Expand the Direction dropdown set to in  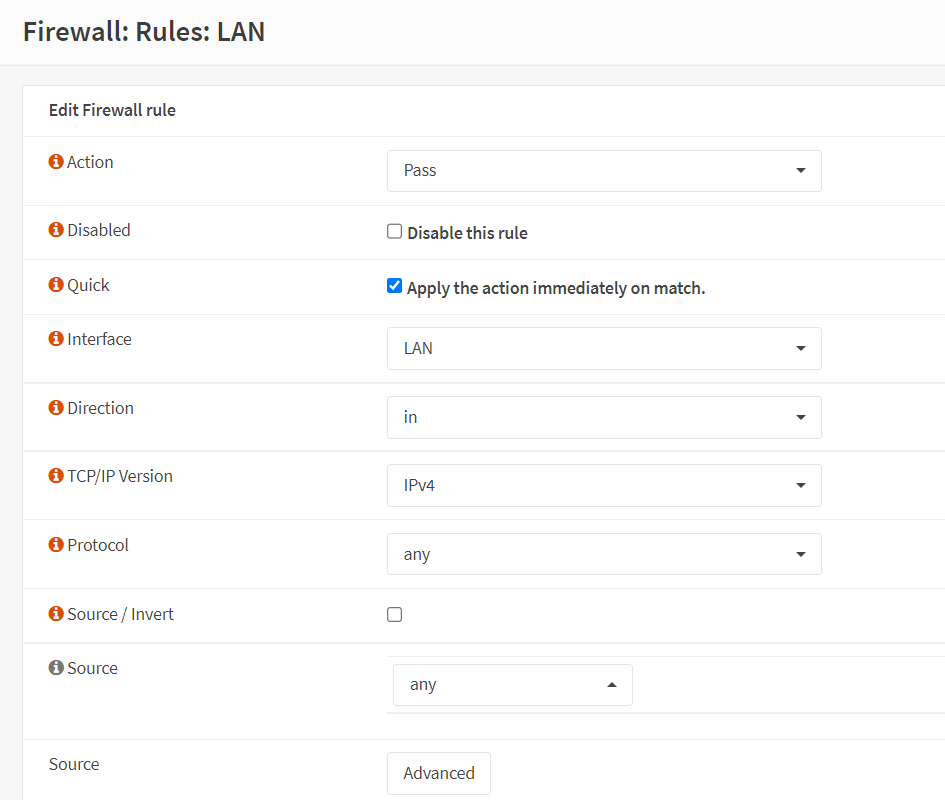pos(604,417)
